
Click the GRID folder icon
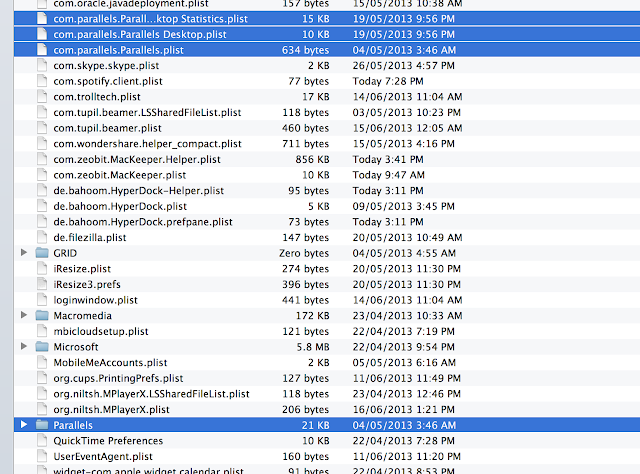[x=42, y=253]
